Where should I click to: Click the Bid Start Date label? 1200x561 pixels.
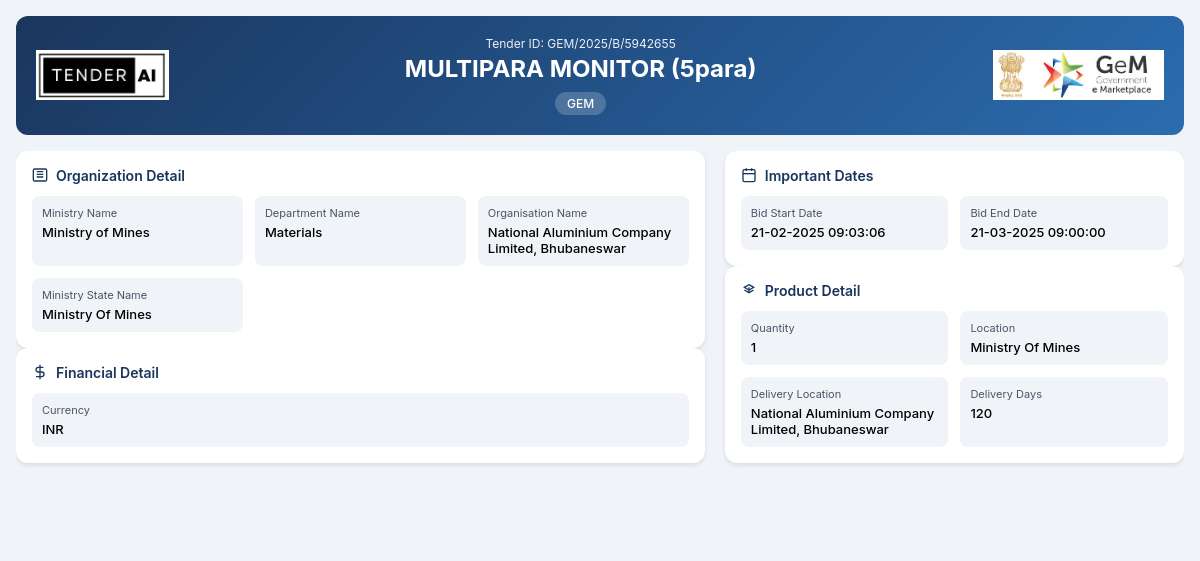[786, 213]
